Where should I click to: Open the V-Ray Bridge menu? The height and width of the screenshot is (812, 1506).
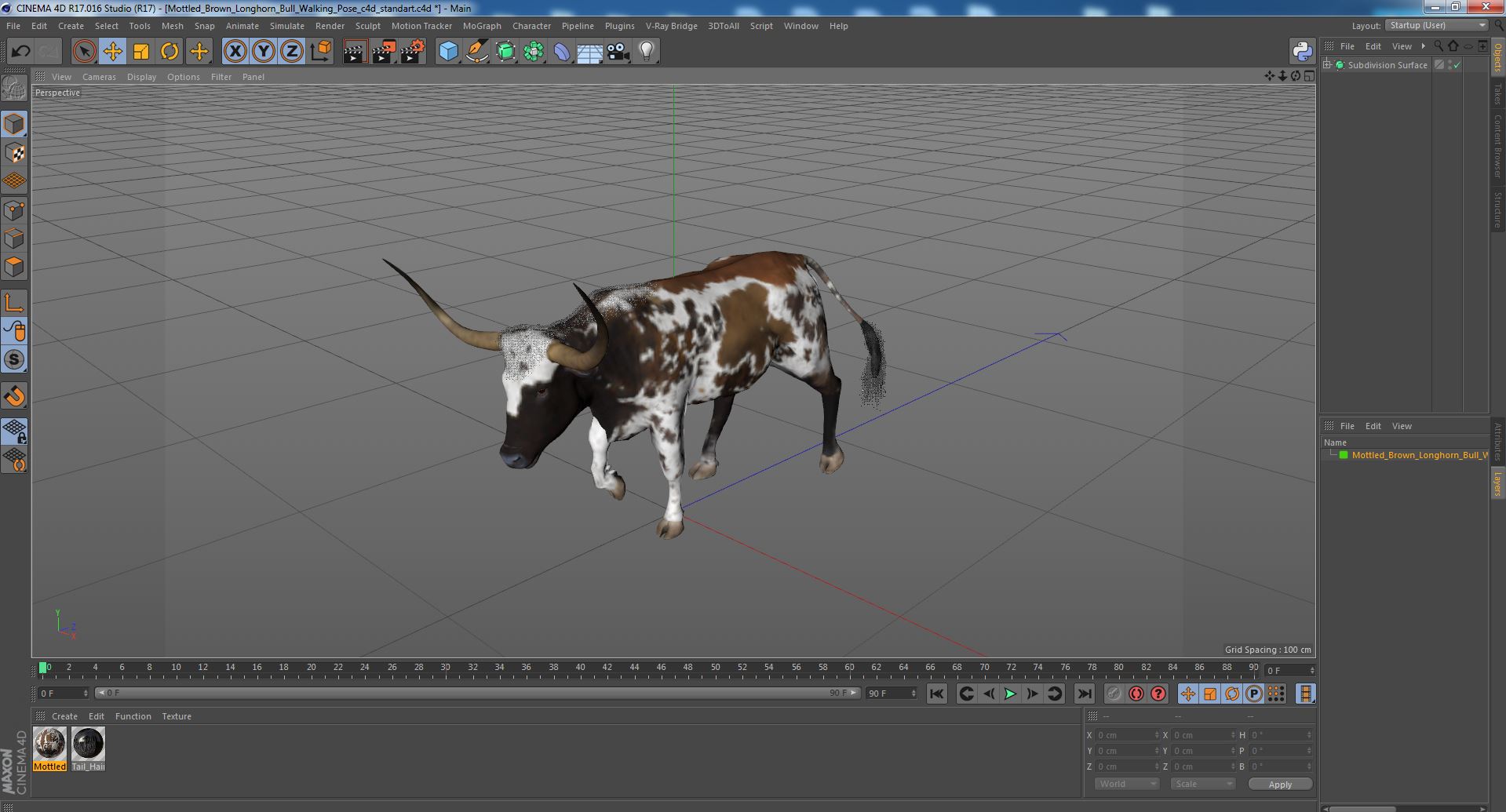pos(671,26)
